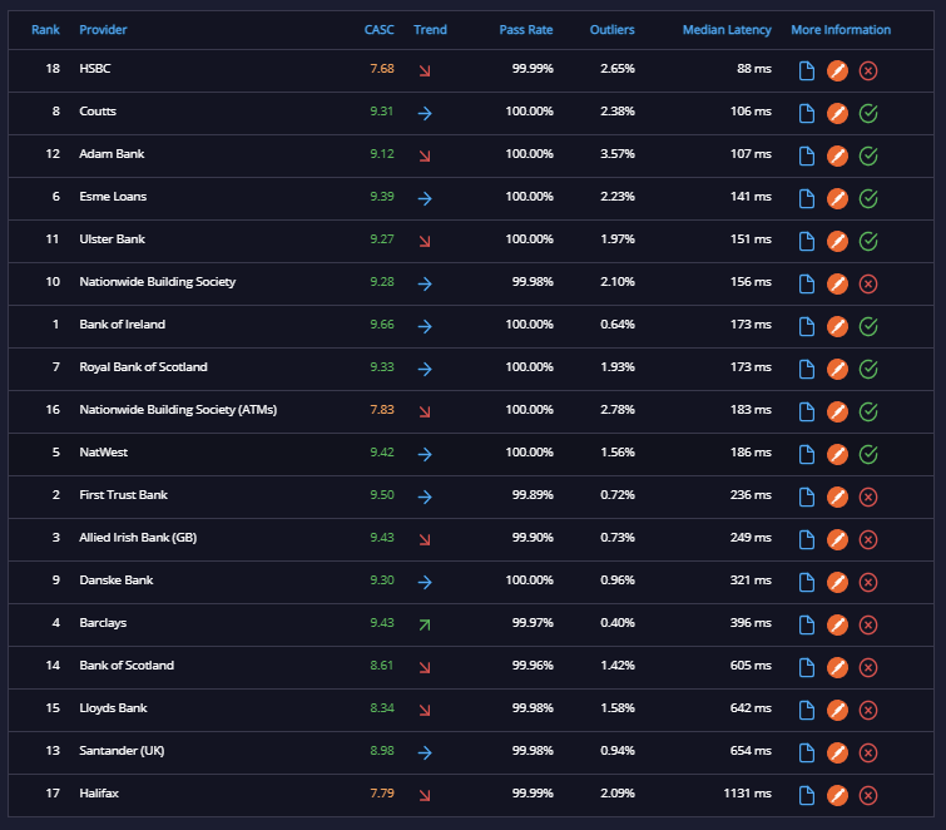The image size is (946, 830).
Task: Open the document icon for Lloyds Bank
Action: coord(806,710)
